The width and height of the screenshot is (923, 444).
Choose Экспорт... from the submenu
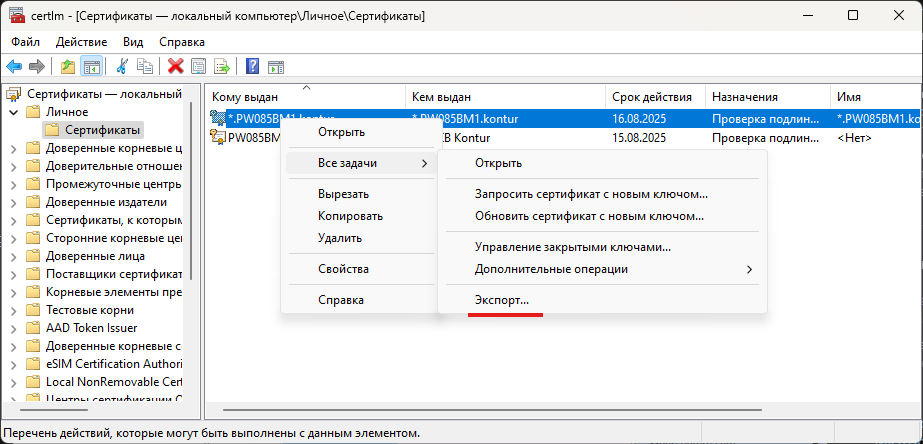click(x=502, y=300)
